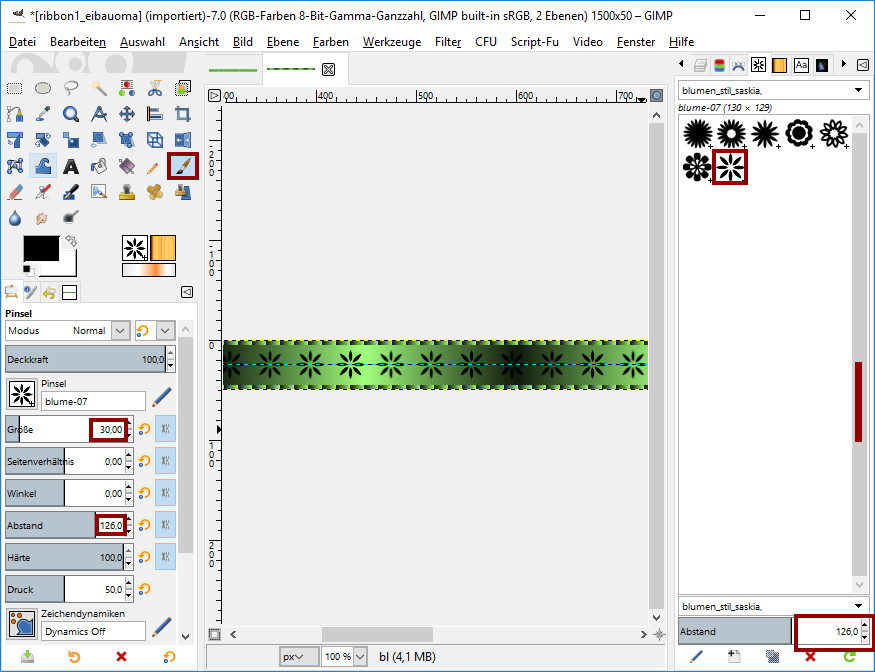
Task: Pick the Eraser tool
Action: [x=15, y=192]
